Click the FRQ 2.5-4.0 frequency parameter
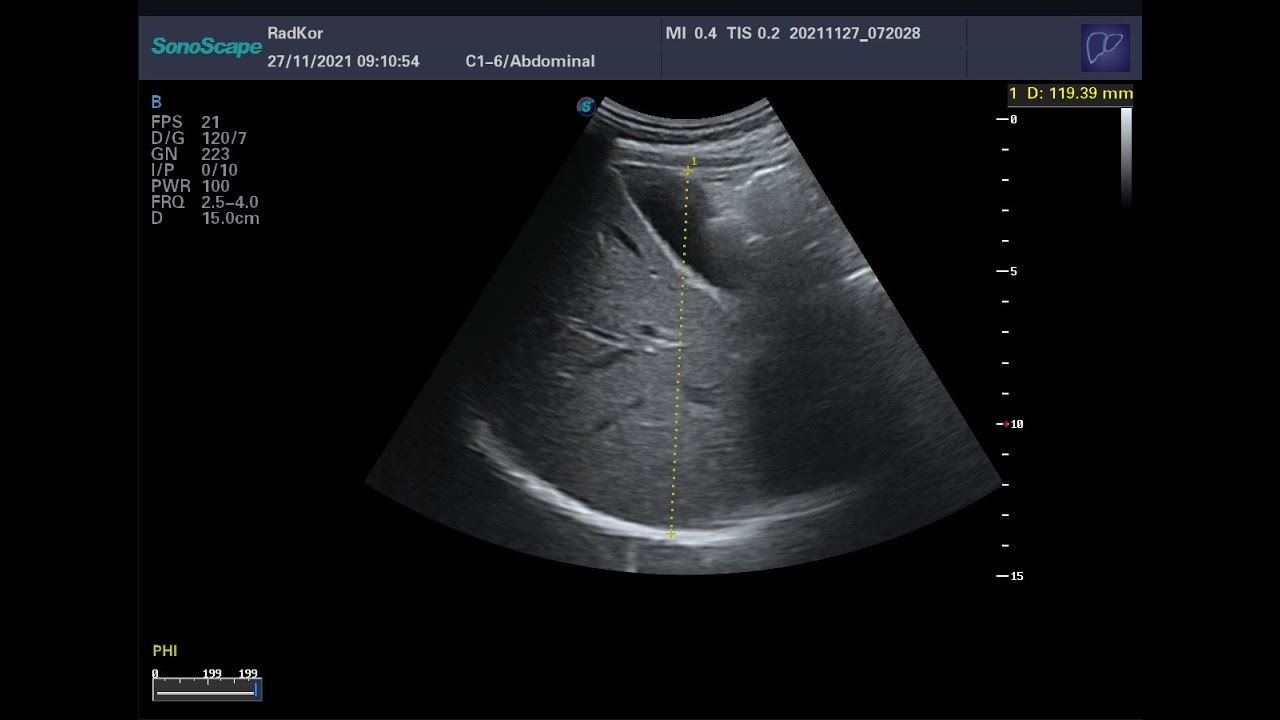 tap(204, 202)
